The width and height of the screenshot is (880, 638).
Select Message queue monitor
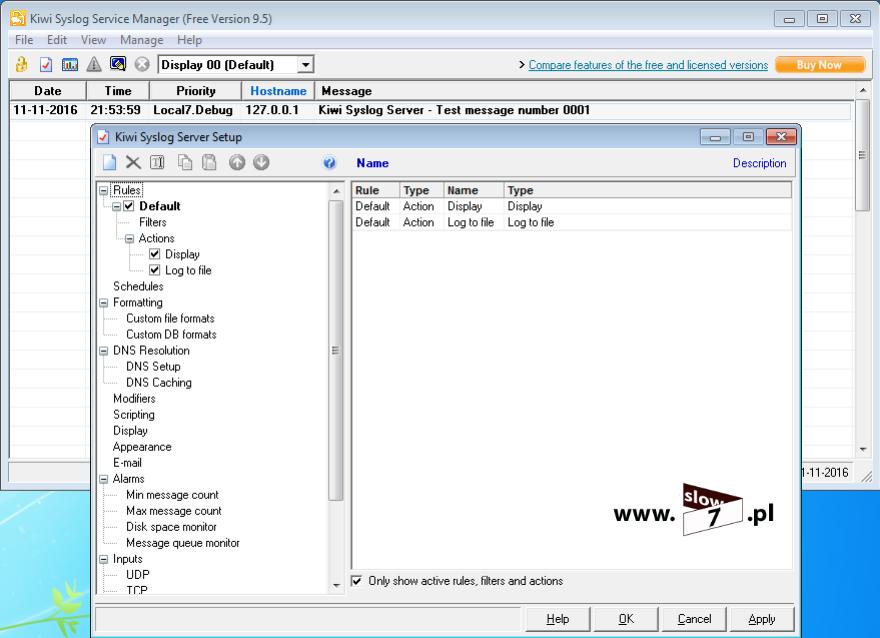pyautogui.click(x=183, y=543)
